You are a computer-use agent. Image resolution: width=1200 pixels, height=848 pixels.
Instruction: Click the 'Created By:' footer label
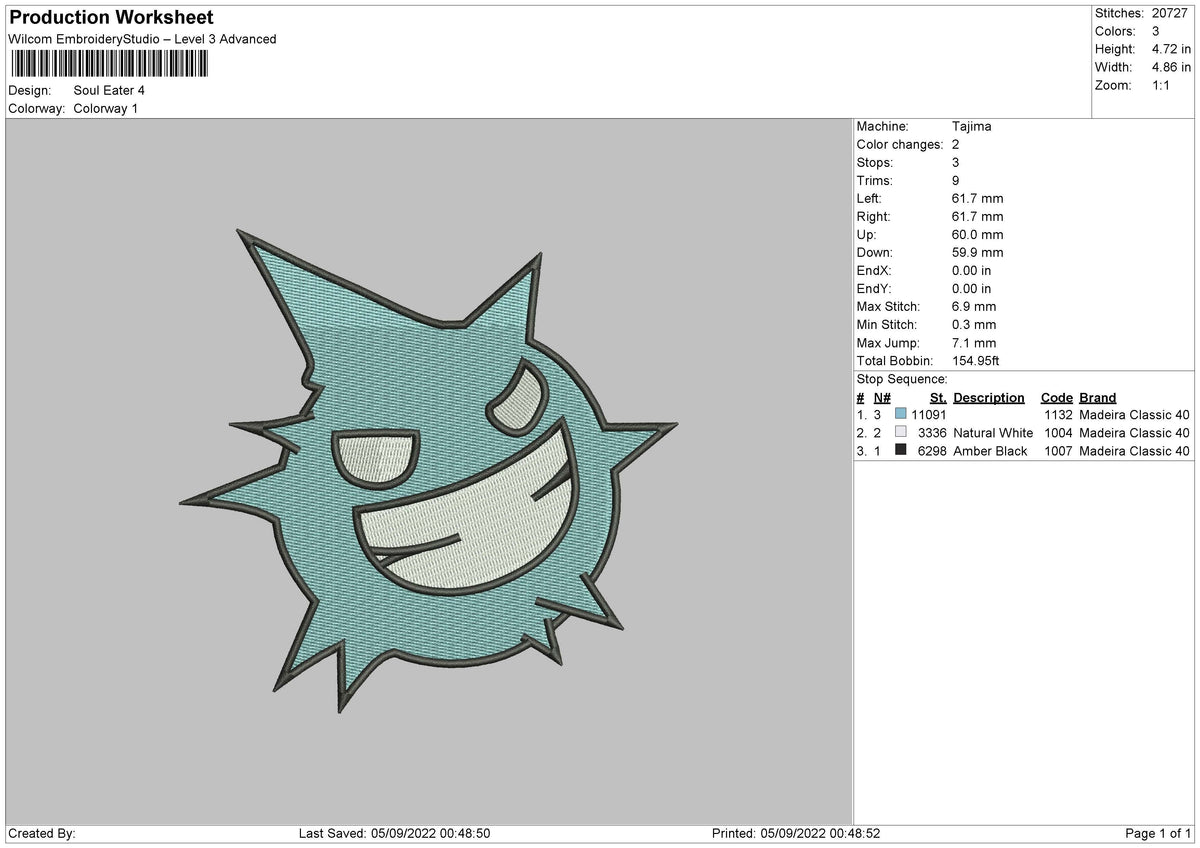pyautogui.click(x=42, y=833)
